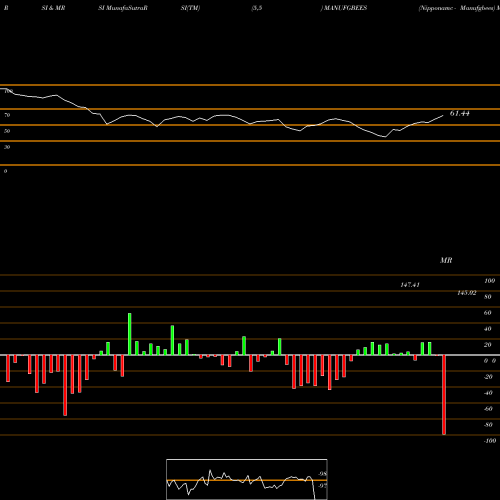Viewport: 500px width, 500px height.
Task: Click the MR panel title label
Action: pos(446,260)
